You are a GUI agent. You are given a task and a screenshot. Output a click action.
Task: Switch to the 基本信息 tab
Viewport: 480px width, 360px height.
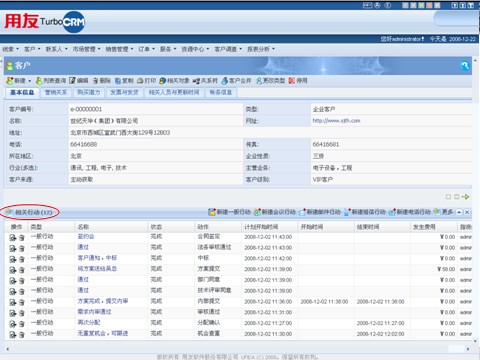pos(22,92)
